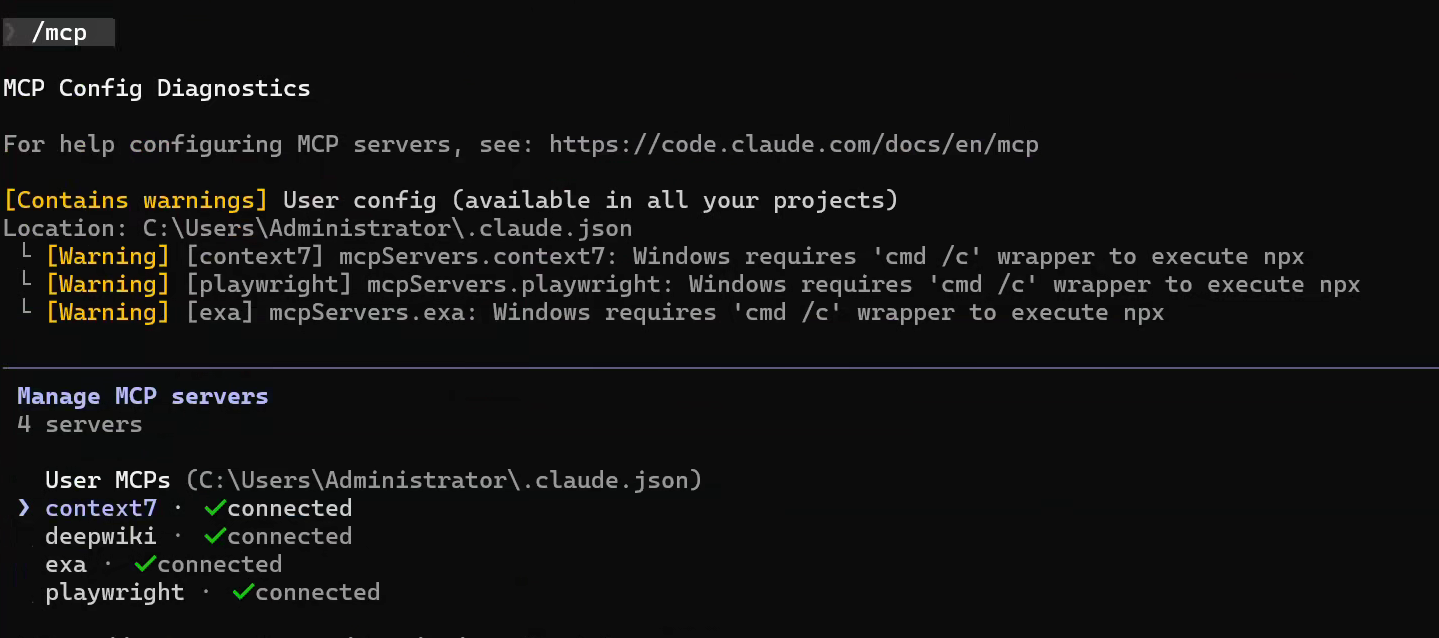Open the code.claude.com MCP docs link

tap(794, 144)
